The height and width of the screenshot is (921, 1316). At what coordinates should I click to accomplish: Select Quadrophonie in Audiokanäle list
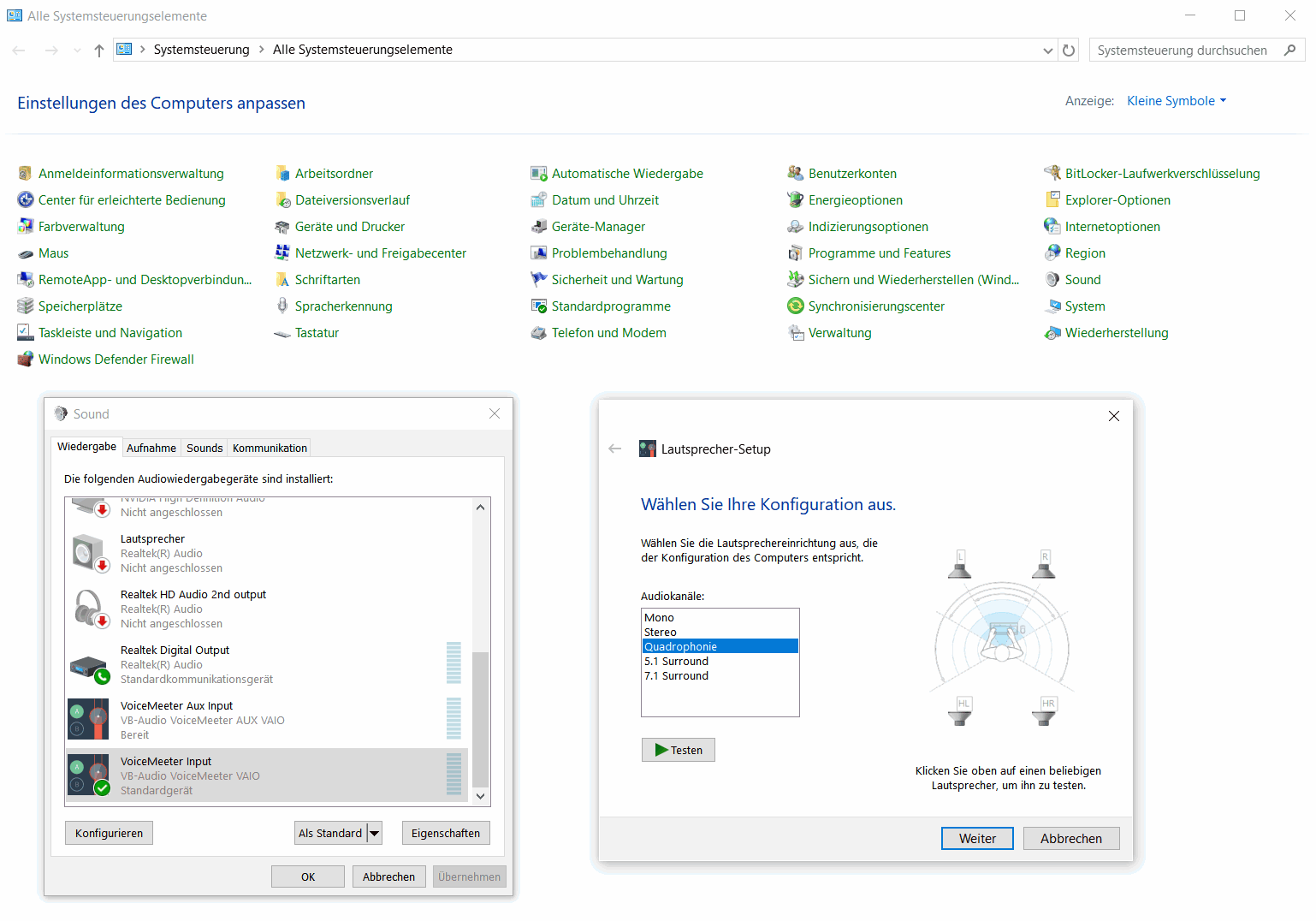[x=720, y=646]
